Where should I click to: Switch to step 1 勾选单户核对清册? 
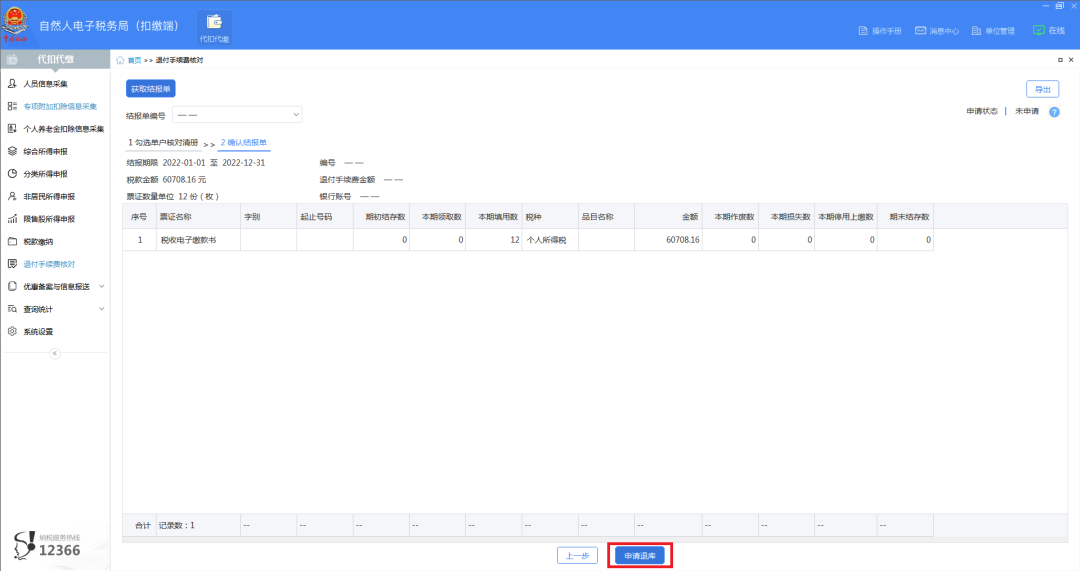pos(163,143)
